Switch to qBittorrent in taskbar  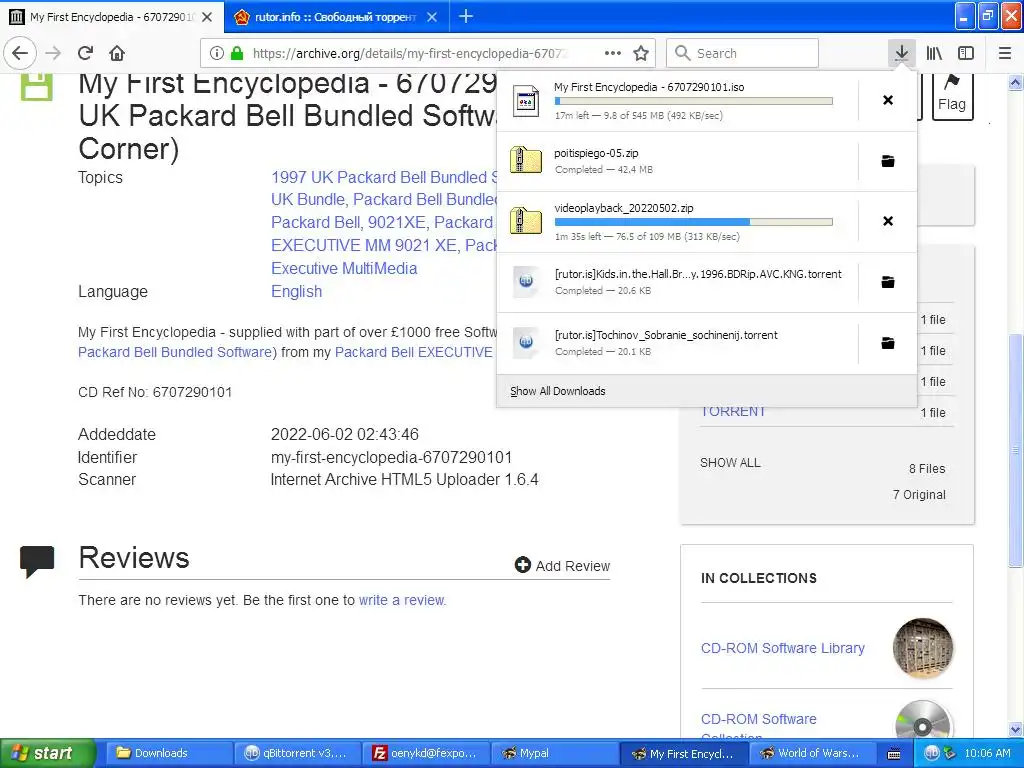pyautogui.click(x=295, y=753)
